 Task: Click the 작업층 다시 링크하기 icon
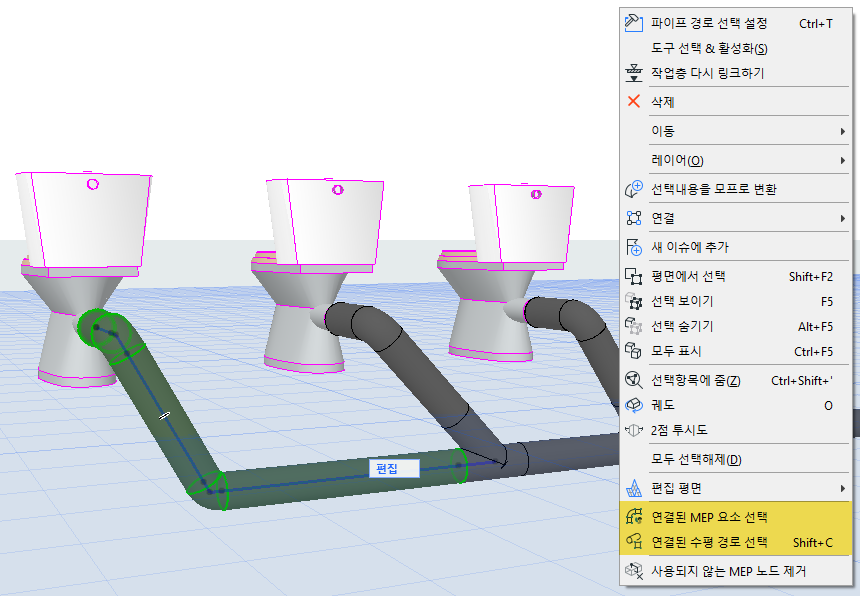pos(633,73)
